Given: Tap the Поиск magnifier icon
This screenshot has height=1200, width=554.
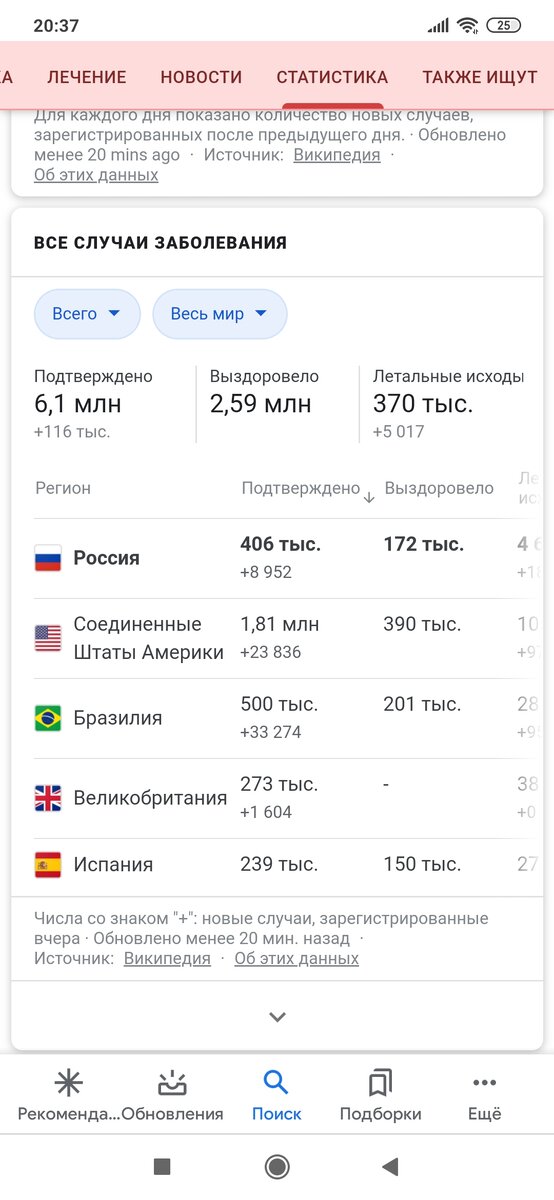Looking at the screenshot, I should coord(276,1082).
